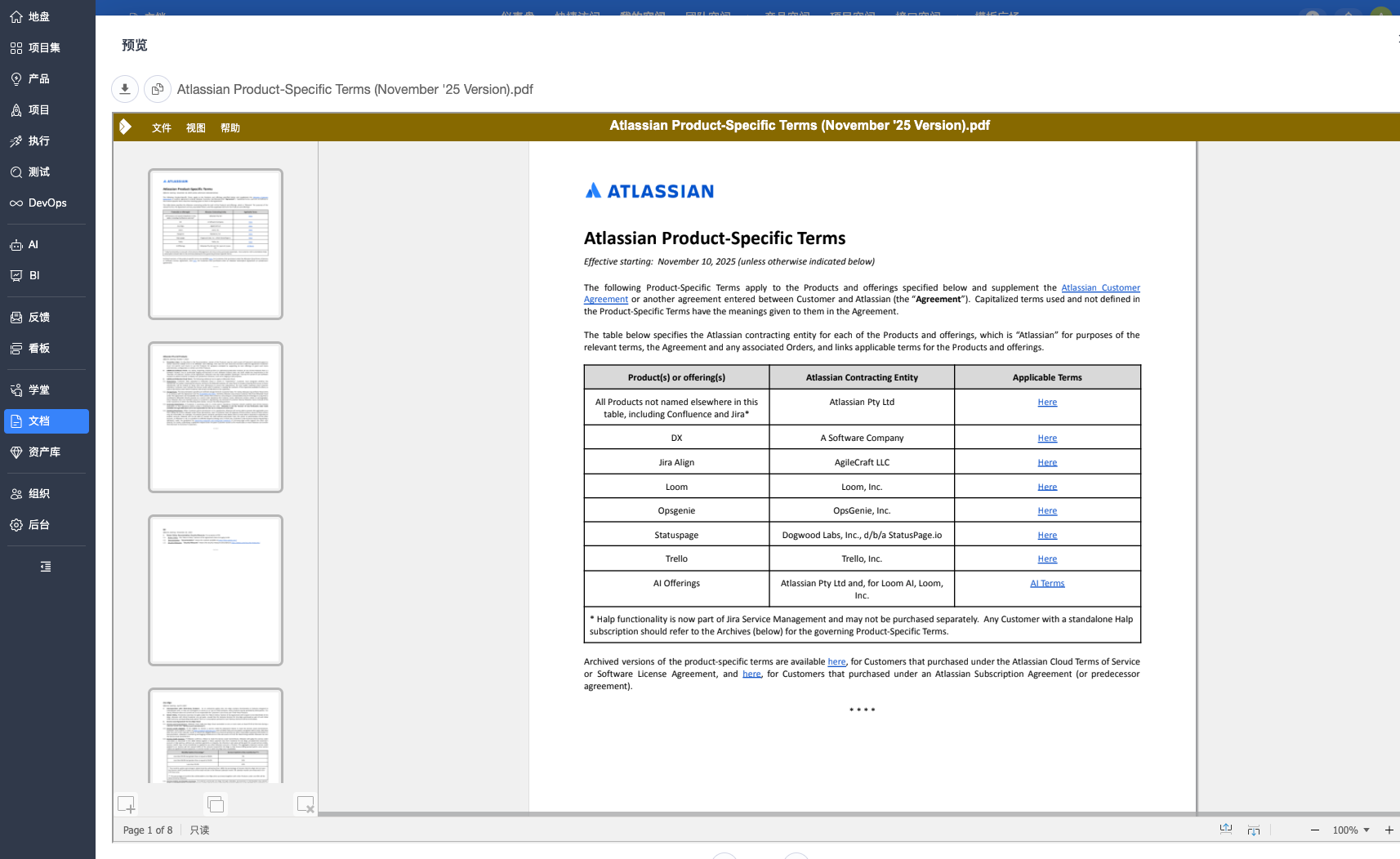Open the Here link in the Loom row

(x=1047, y=487)
